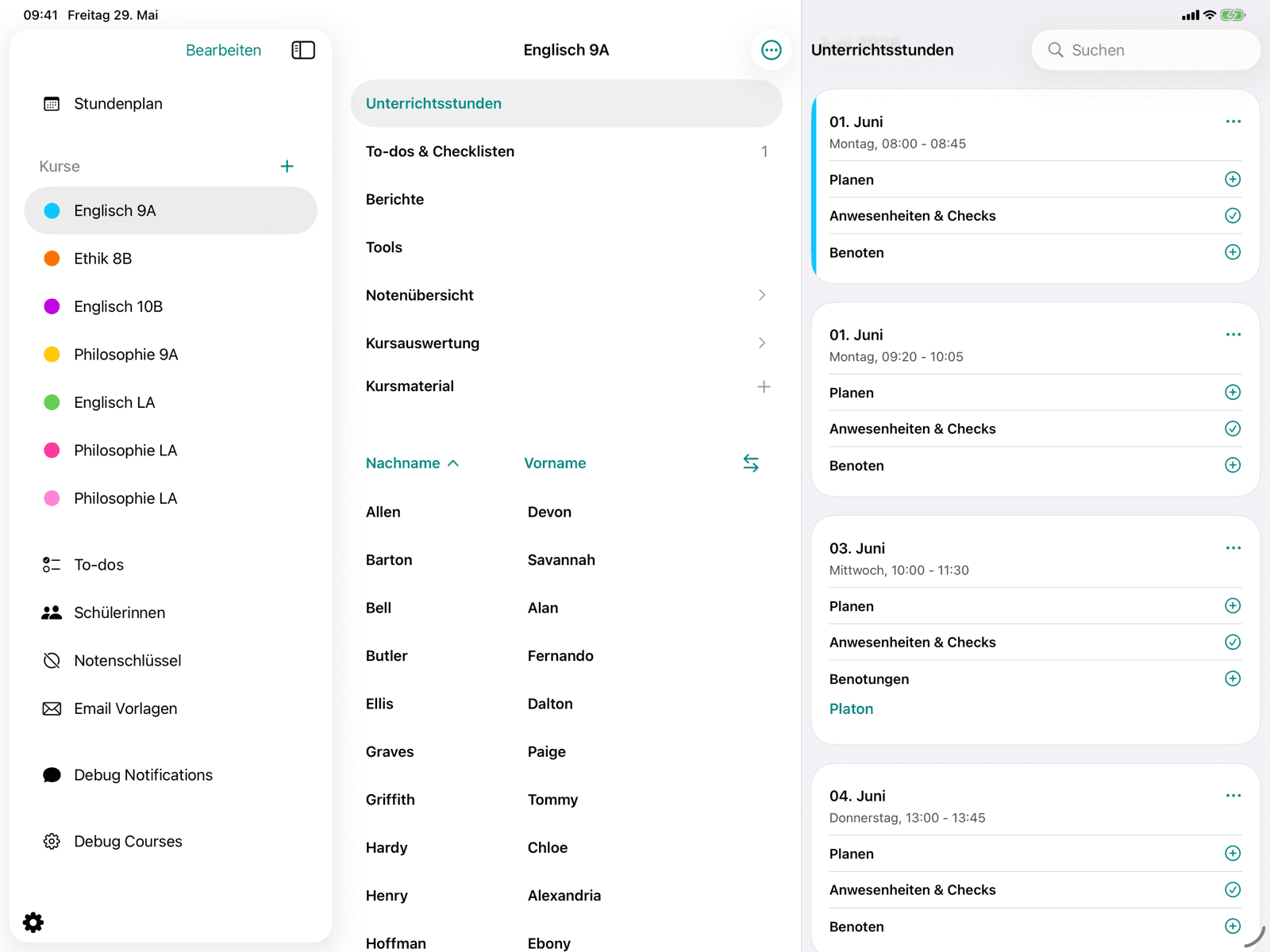Check Anwesenheiten & Checks for 03. Juni
The width and height of the screenshot is (1270, 952).
tap(1233, 643)
